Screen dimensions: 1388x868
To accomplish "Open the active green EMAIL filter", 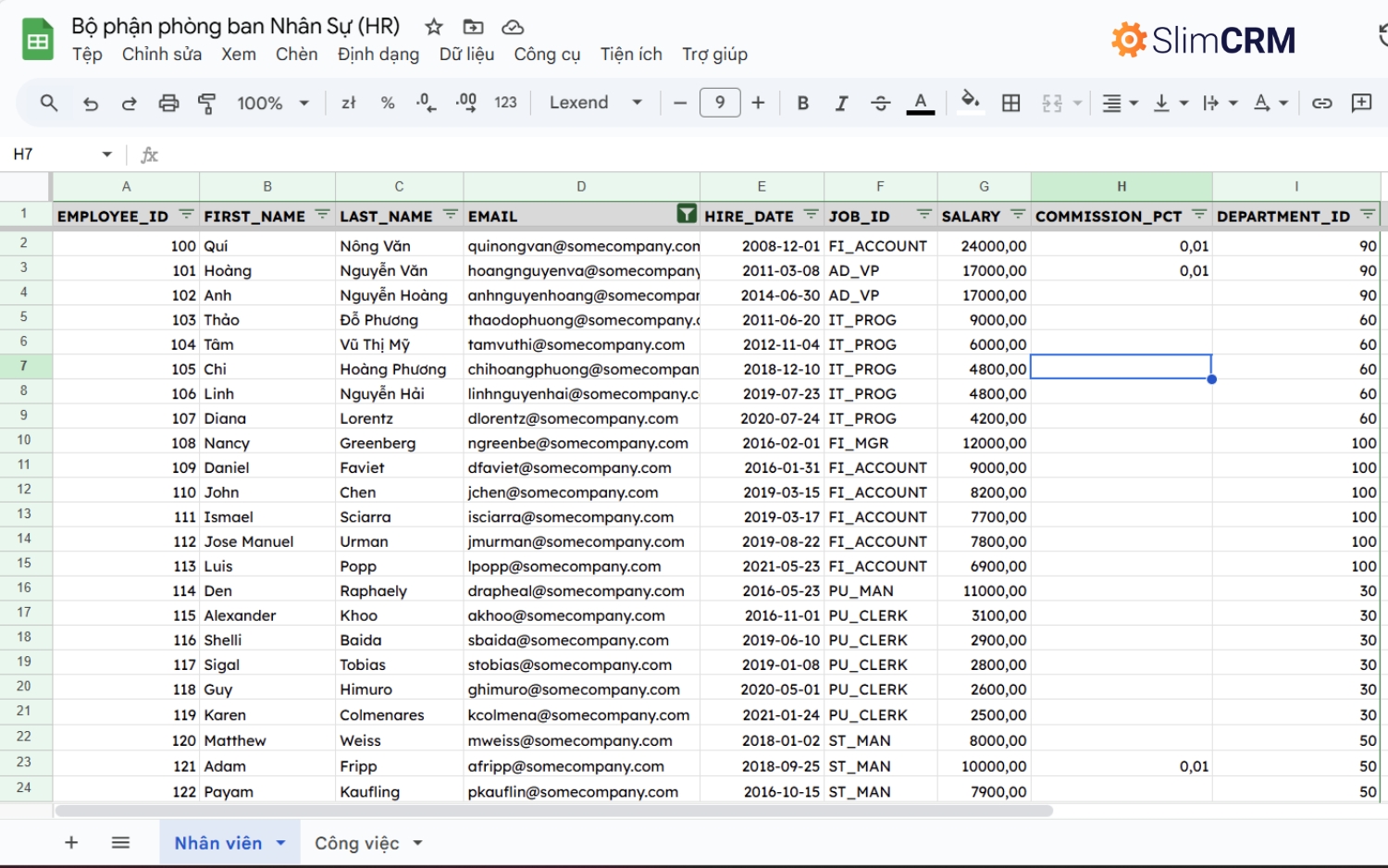I will (x=687, y=215).
